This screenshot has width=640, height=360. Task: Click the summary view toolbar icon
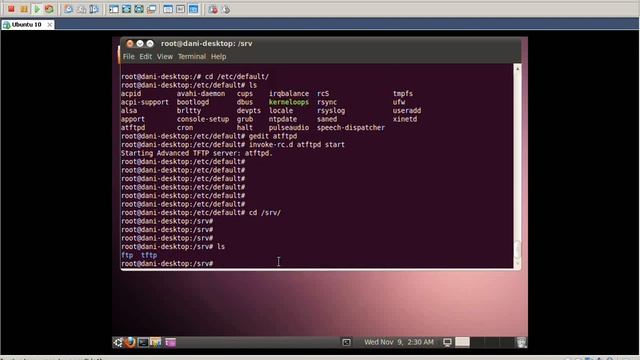tap(168, 9)
